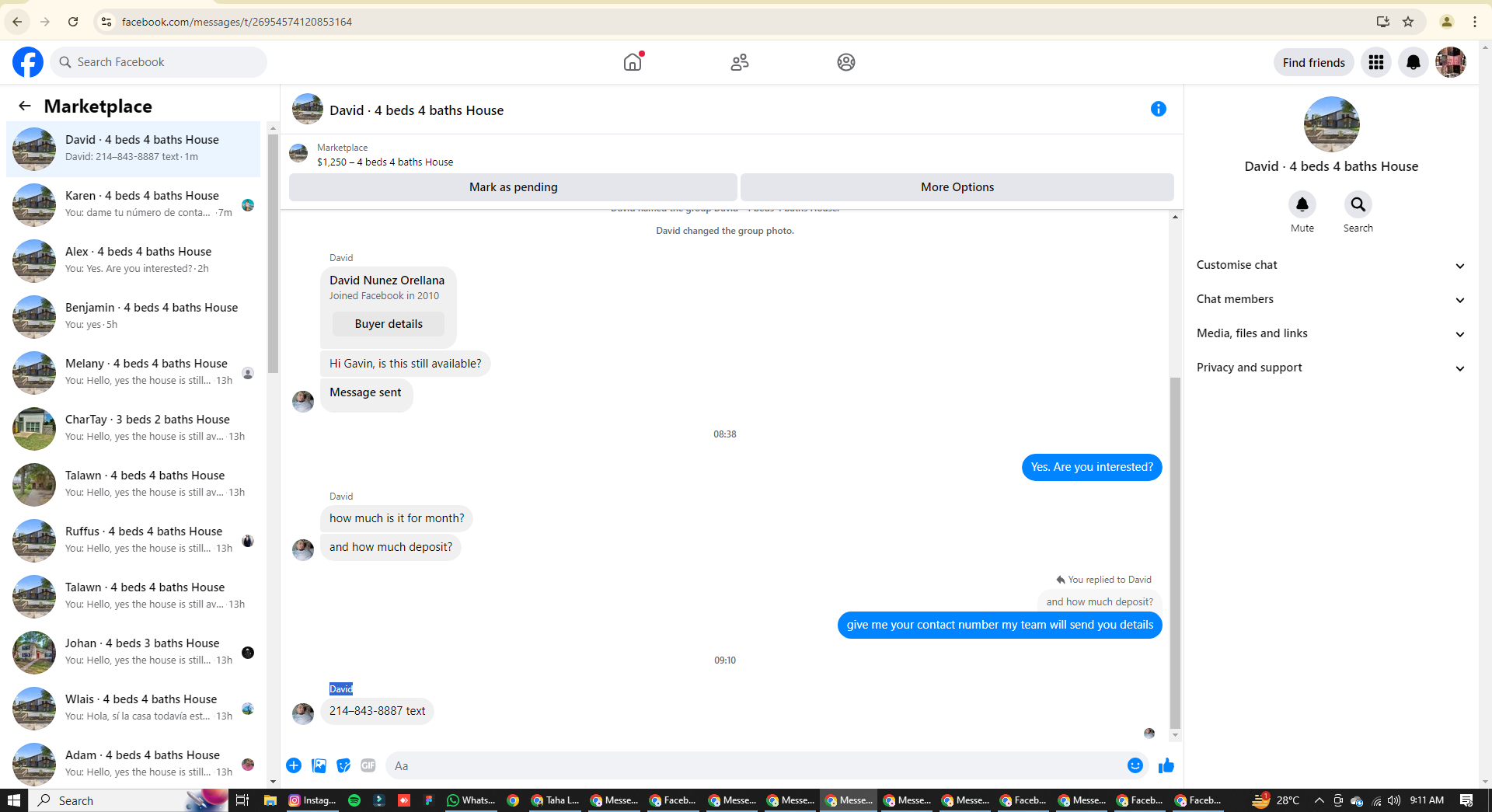Image resolution: width=1492 pixels, height=812 pixels.
Task: Click the chat messages scrollbar
Action: pos(1175,552)
